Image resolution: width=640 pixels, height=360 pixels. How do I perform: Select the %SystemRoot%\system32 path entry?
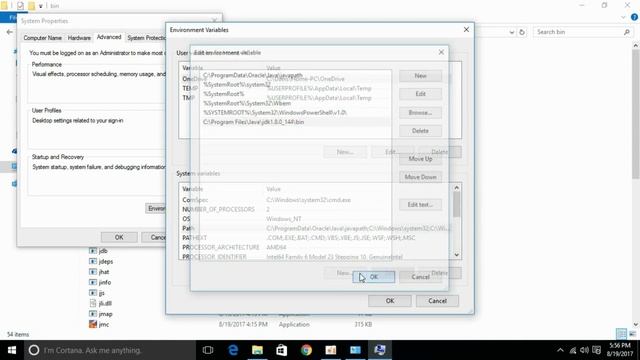(x=295, y=84)
